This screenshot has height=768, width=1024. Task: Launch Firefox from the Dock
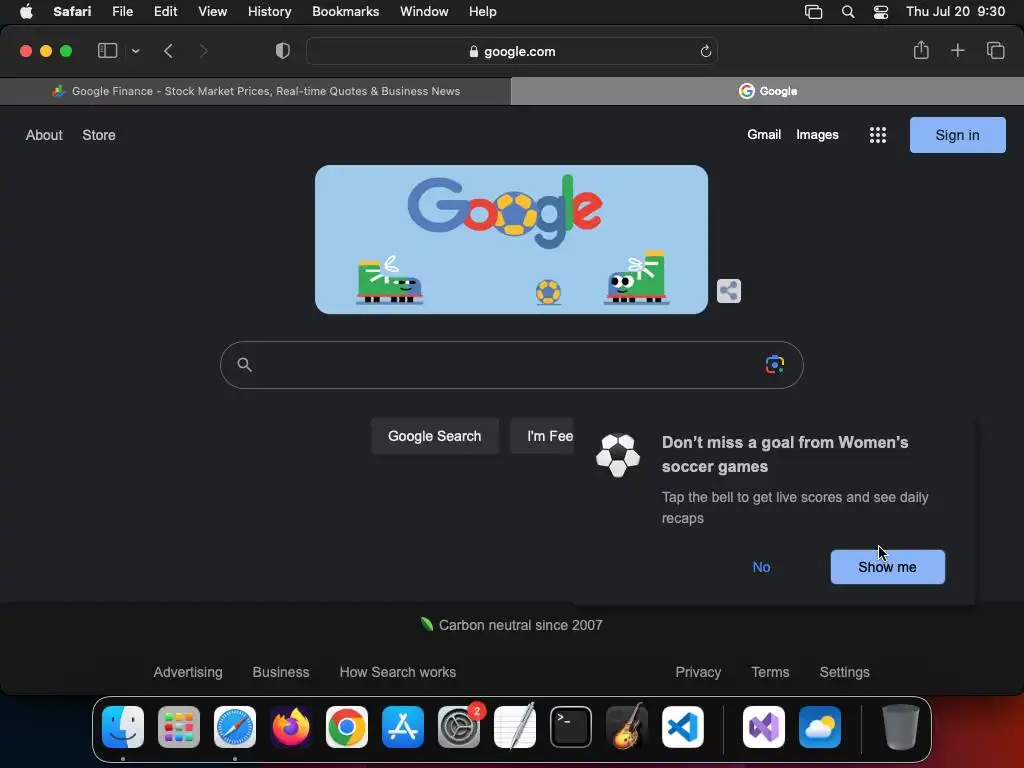click(291, 727)
